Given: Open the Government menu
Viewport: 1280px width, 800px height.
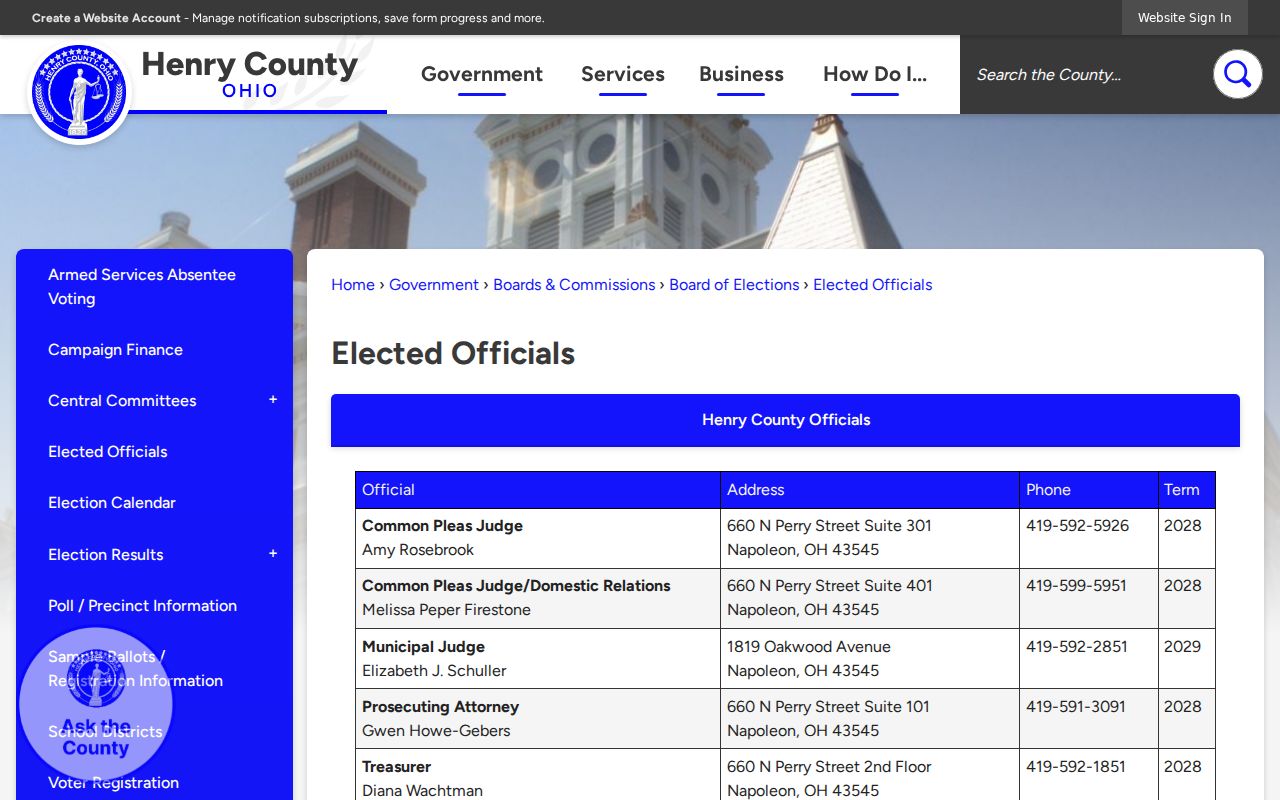Looking at the screenshot, I should tap(482, 74).
